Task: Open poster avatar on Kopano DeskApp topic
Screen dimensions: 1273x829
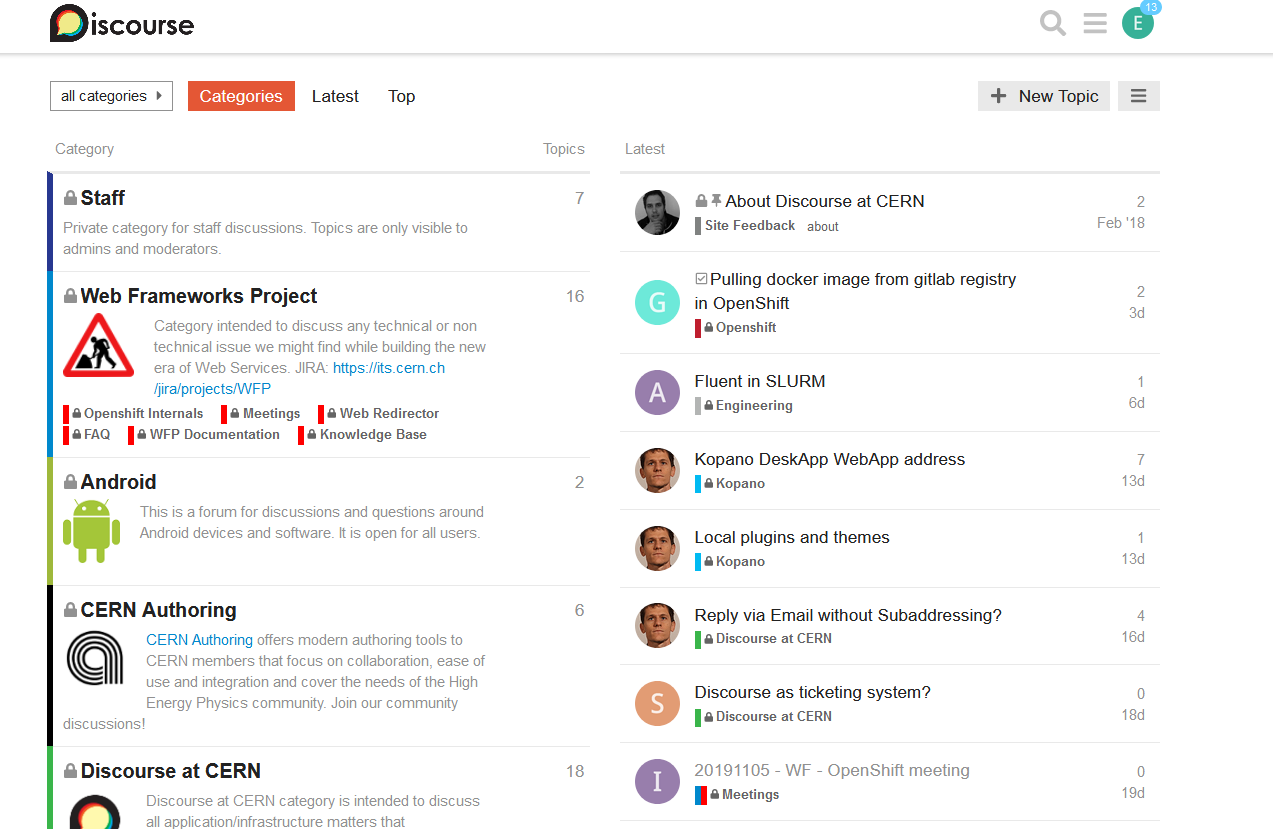Action: [x=657, y=470]
